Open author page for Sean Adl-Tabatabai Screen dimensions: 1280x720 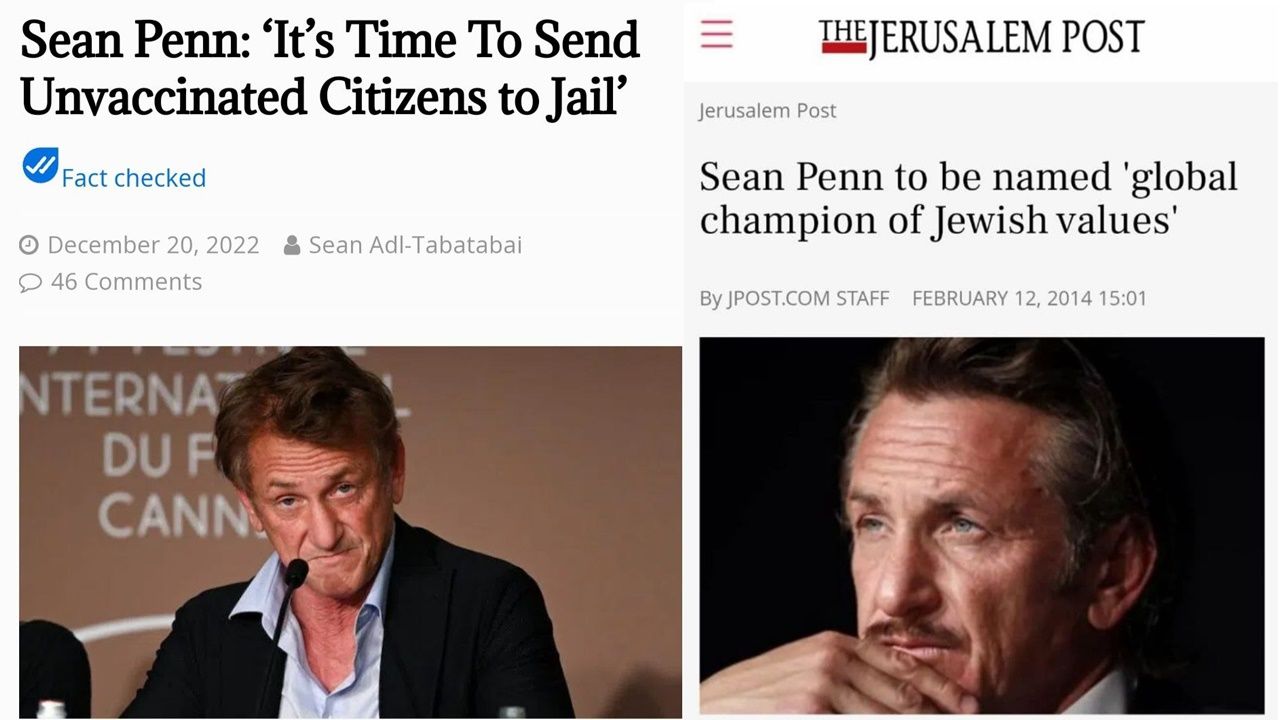(415, 245)
